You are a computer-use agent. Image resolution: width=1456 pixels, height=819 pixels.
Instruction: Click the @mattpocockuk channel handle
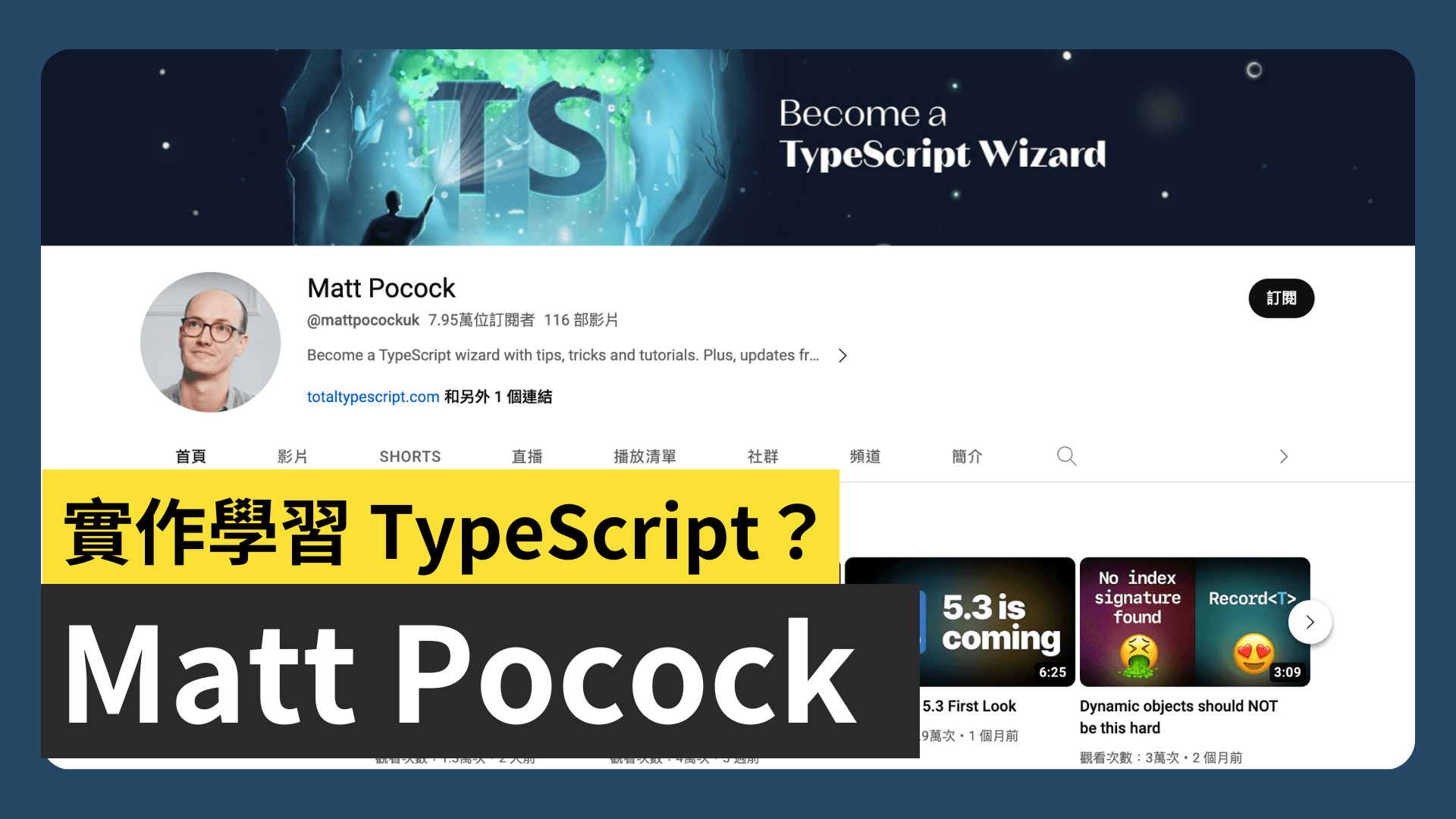(x=362, y=320)
